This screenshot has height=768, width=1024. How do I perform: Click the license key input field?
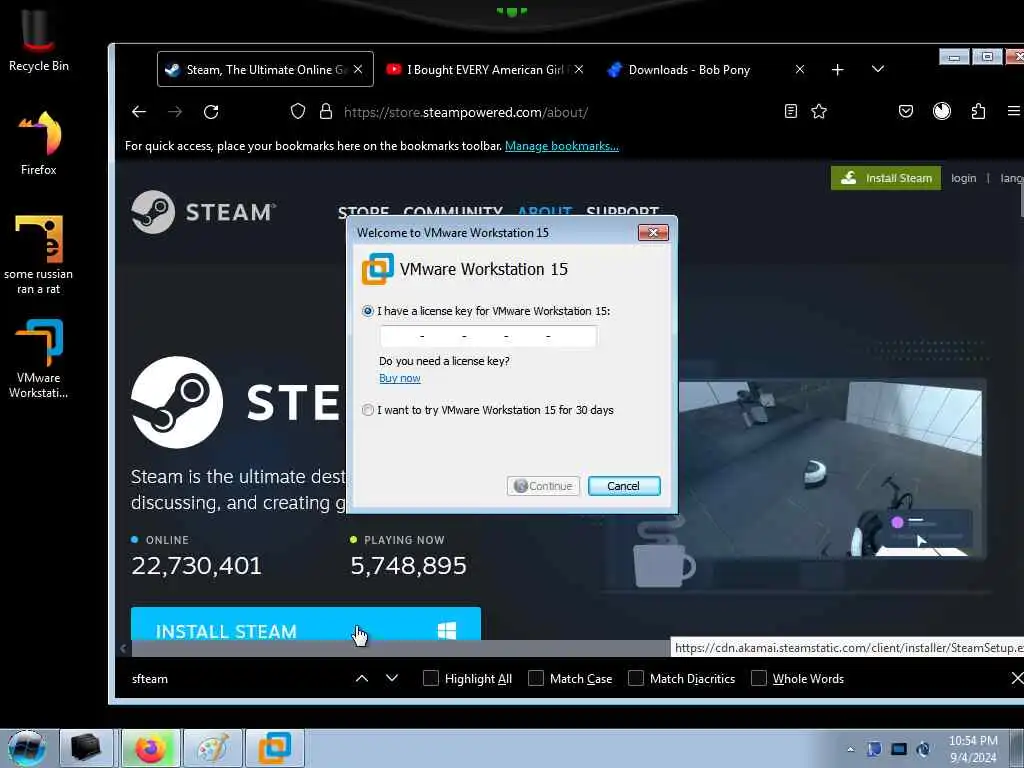(488, 336)
